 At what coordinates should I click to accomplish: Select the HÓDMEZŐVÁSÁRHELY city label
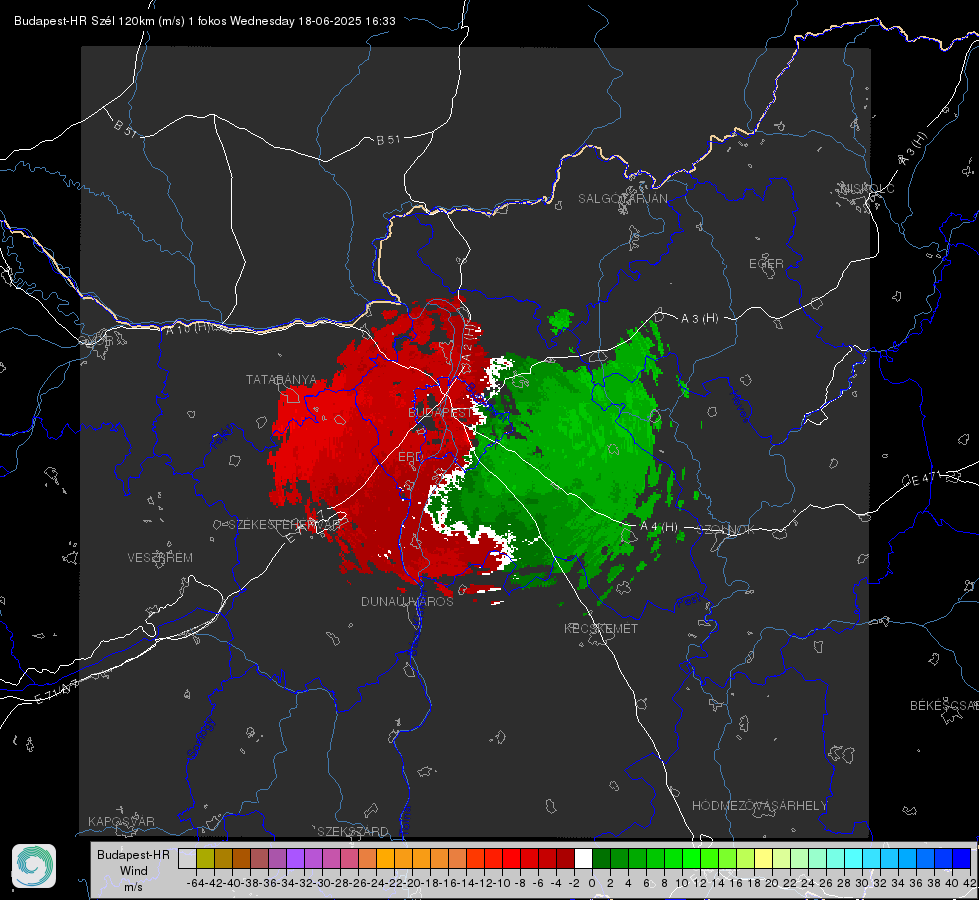[759, 806]
